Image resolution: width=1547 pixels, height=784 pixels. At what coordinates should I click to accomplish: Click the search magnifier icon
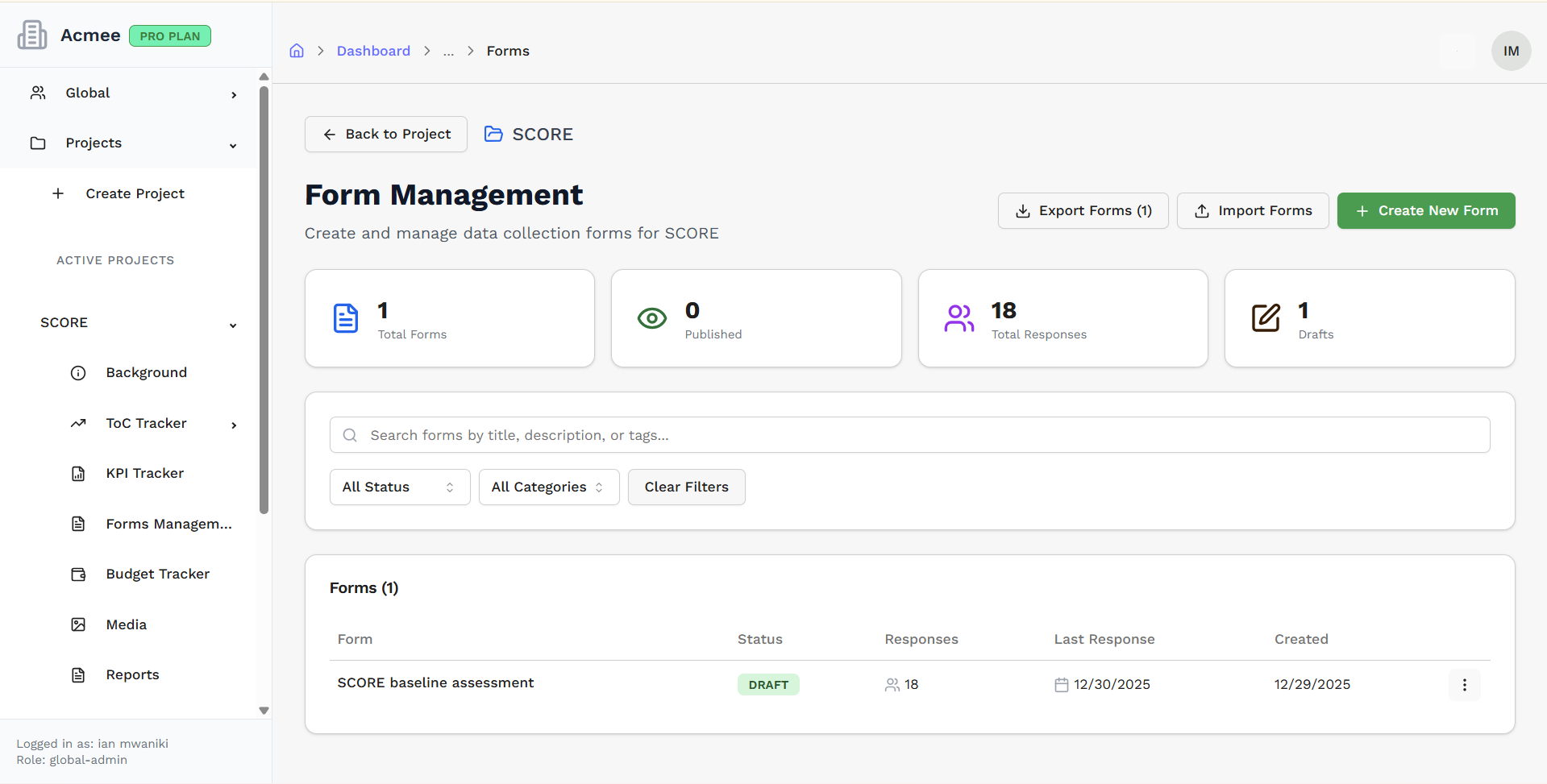click(x=350, y=435)
